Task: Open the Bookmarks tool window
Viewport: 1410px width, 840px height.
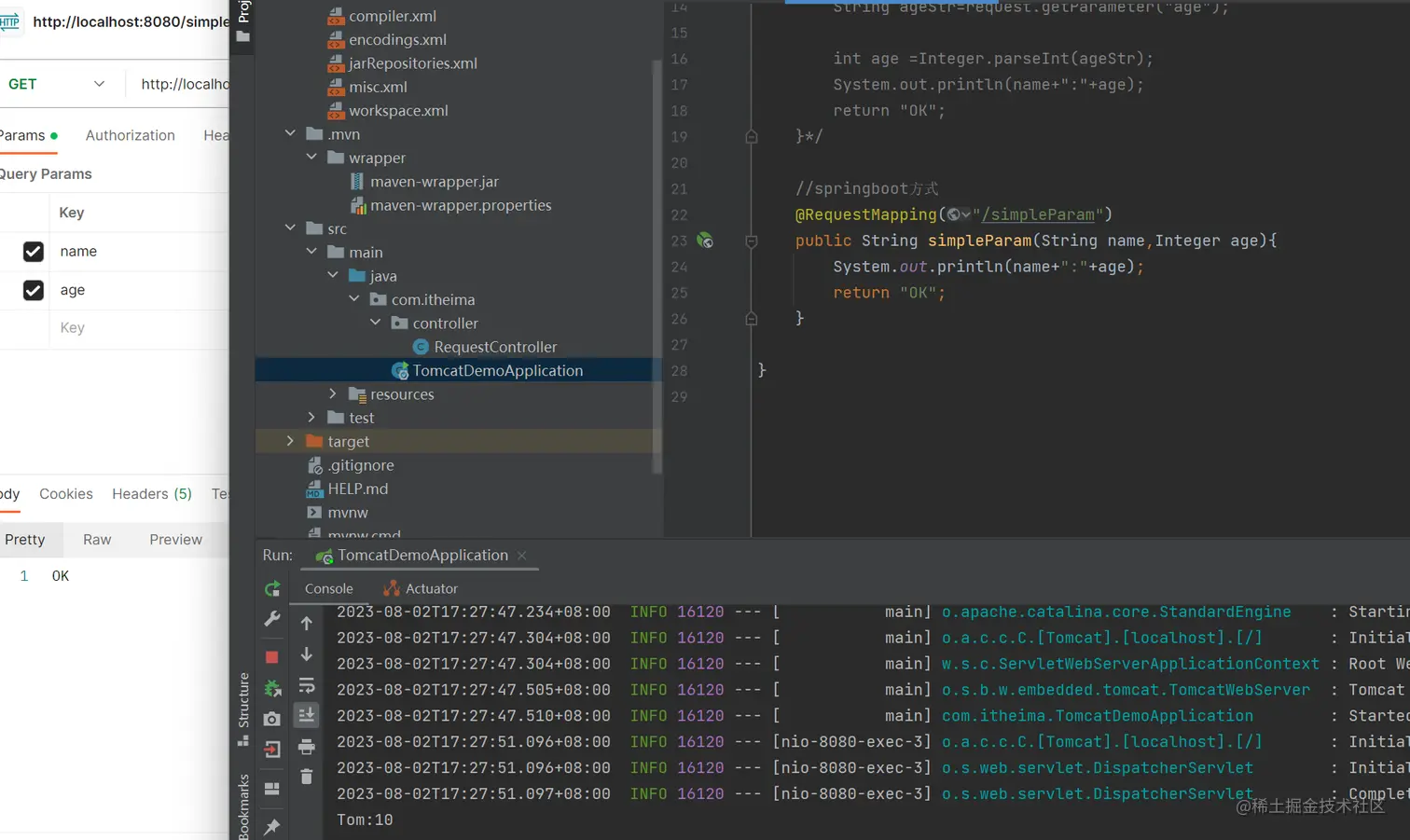Action: coord(243,806)
